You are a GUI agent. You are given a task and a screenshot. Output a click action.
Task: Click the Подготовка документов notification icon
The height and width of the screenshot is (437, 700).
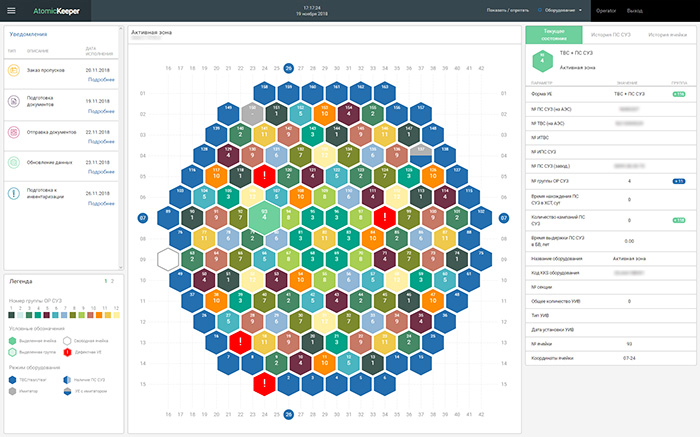coord(13,101)
